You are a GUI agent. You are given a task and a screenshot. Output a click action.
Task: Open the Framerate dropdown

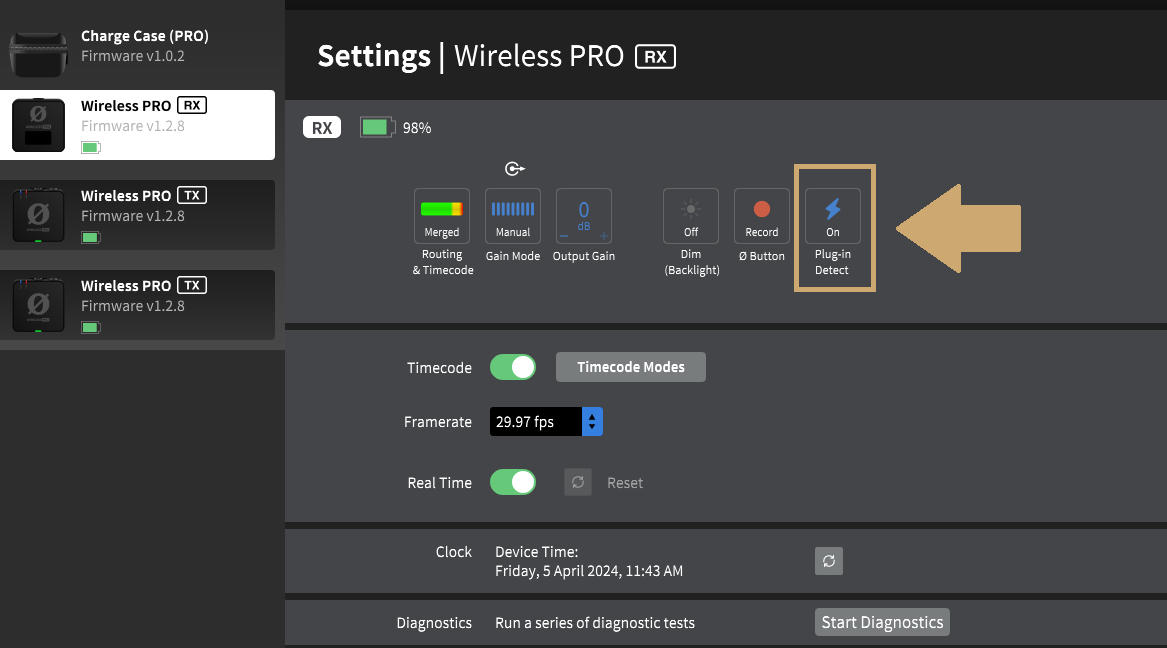[x=546, y=422]
